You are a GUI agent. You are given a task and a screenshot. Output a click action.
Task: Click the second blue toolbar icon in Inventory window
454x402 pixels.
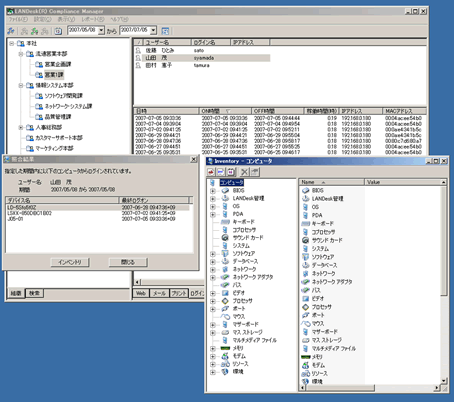pyautogui.click(x=220, y=172)
